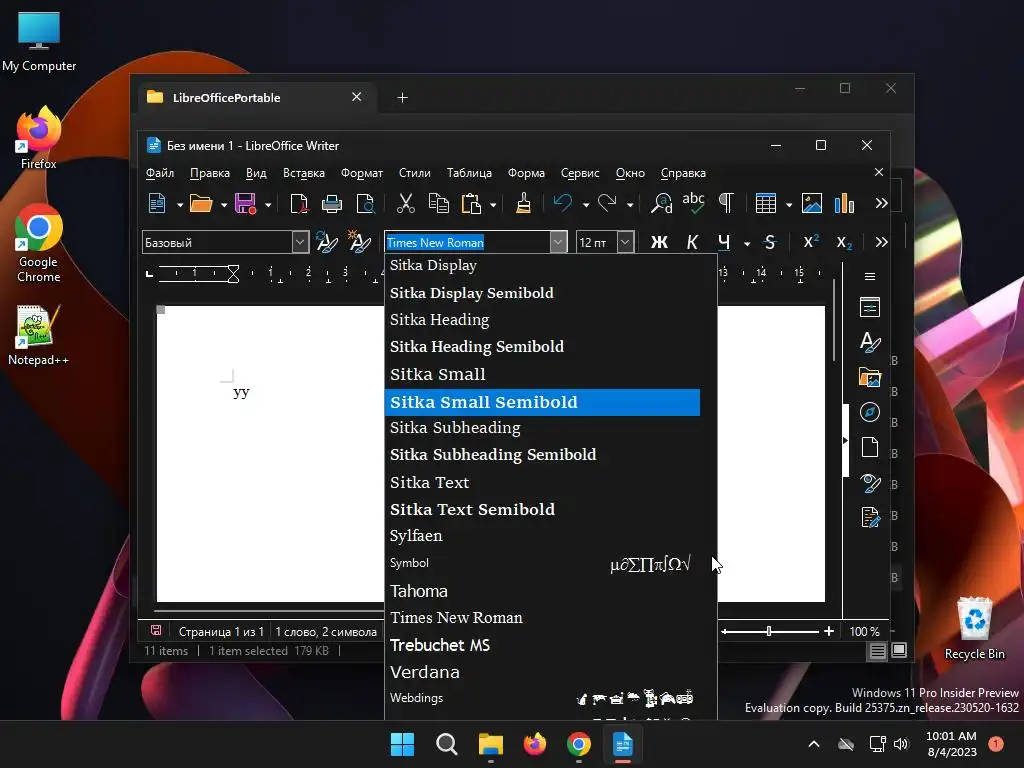Open sidebar Navigator compass icon

[x=870, y=412]
